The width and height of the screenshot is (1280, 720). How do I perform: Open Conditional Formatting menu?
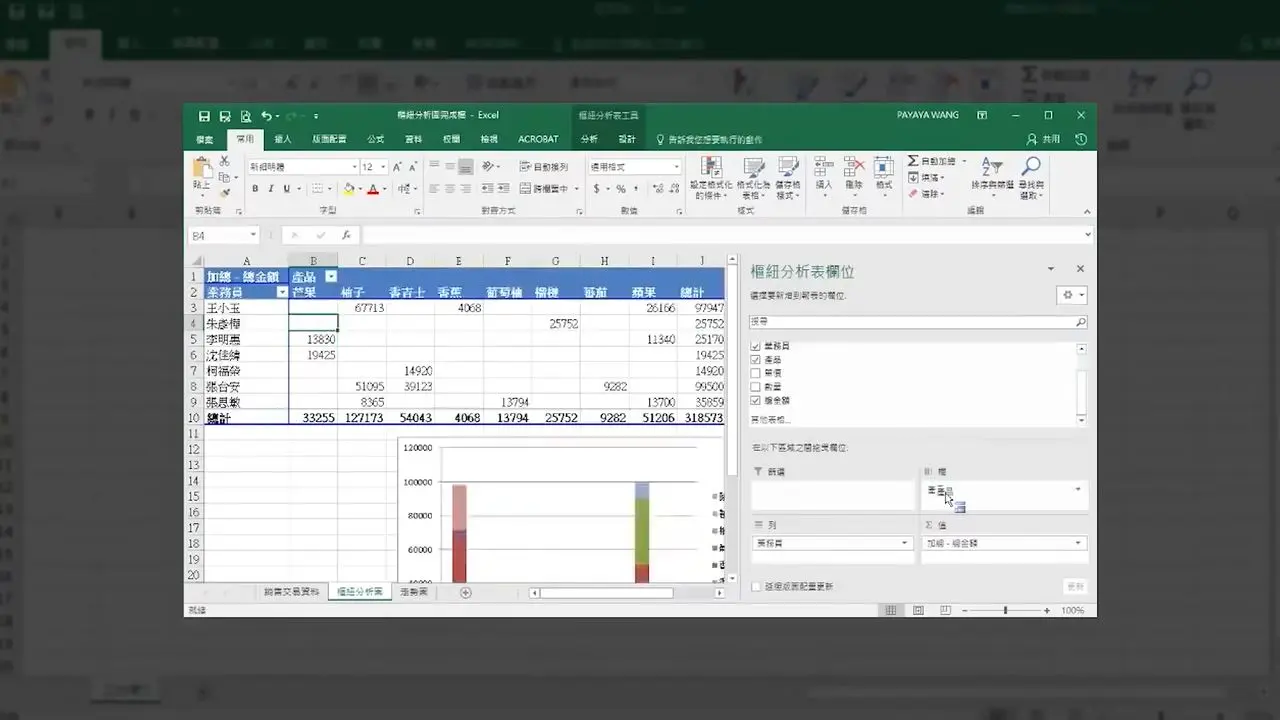pos(710,178)
